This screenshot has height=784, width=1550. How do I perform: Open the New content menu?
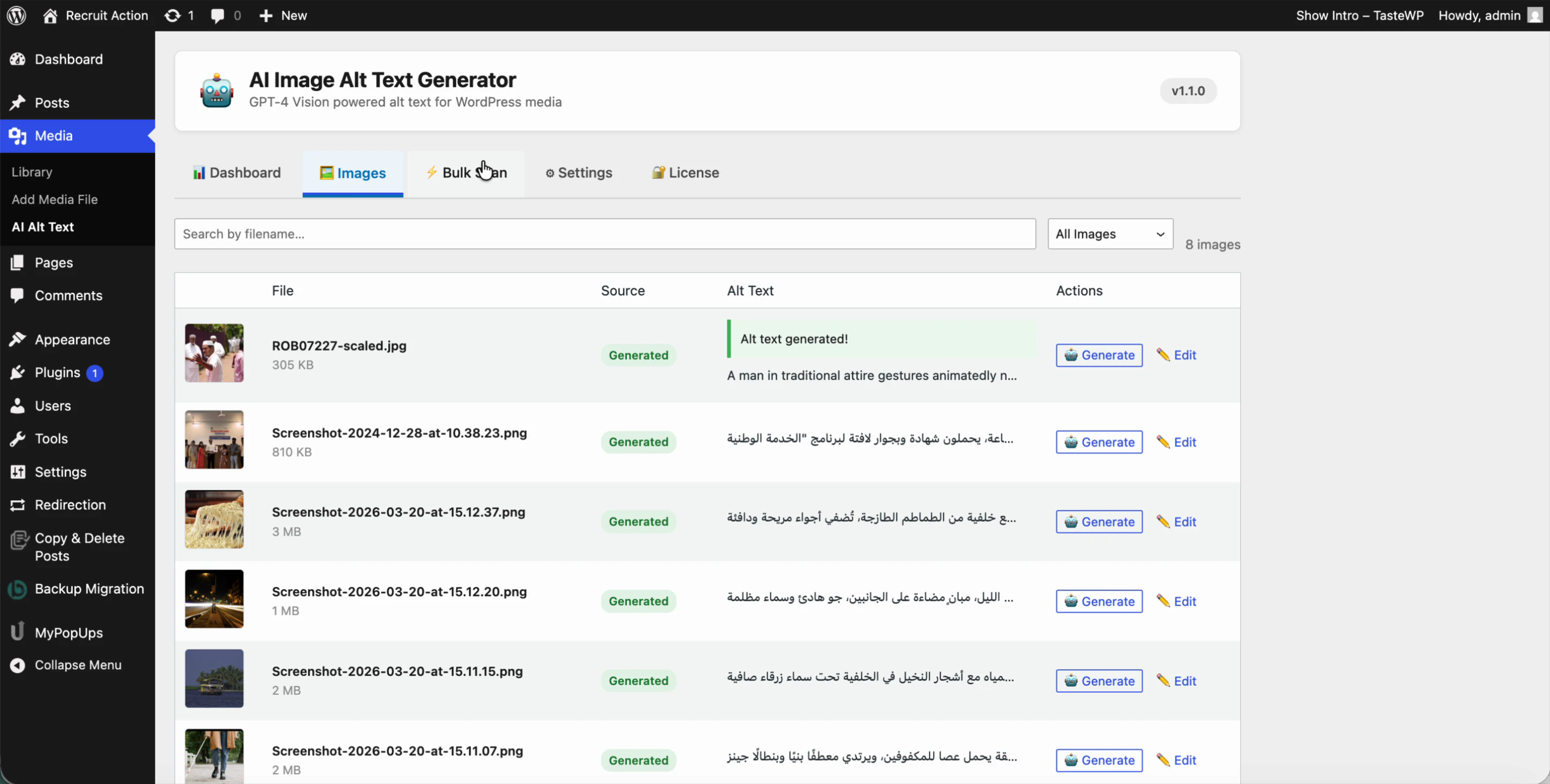(x=283, y=16)
